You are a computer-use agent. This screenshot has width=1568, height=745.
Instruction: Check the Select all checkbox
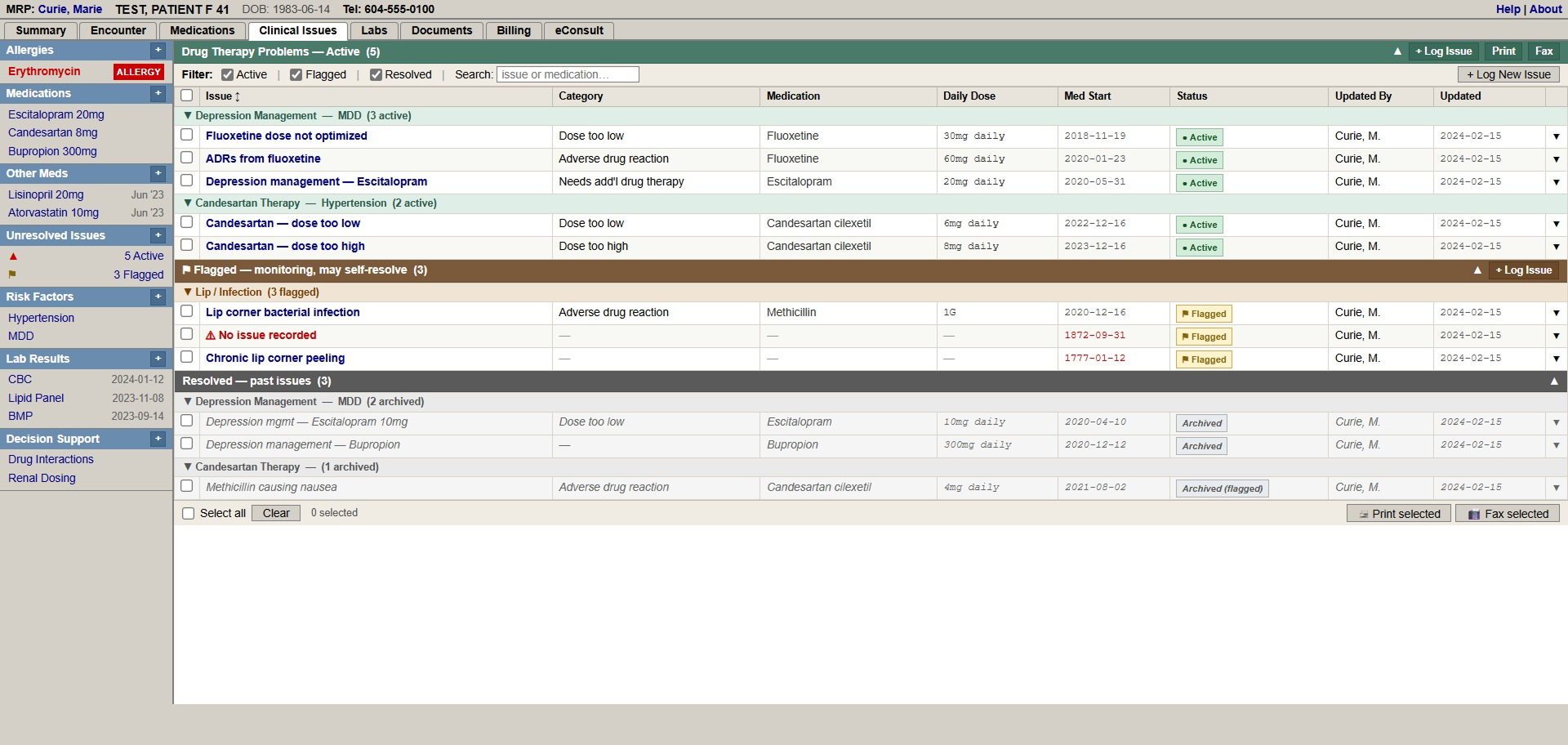(189, 514)
